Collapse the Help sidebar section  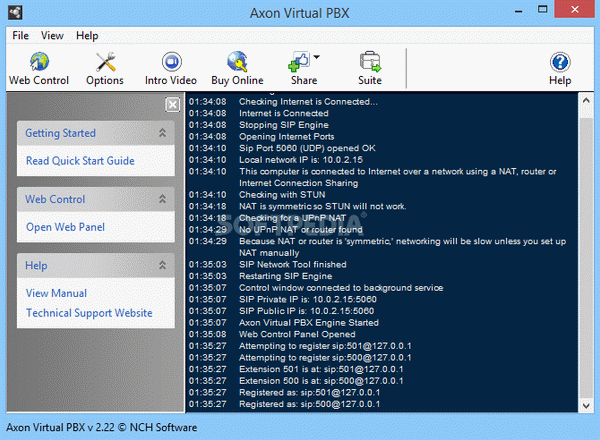click(162, 266)
